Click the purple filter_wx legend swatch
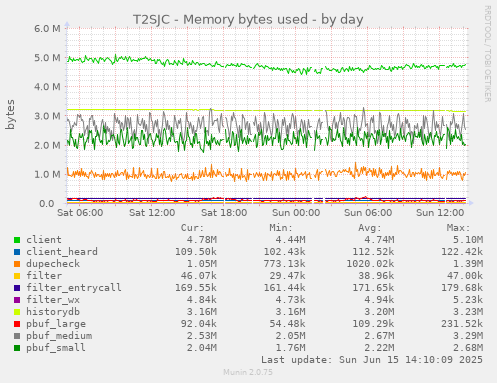This screenshot has height=383, width=497. coord(17,300)
